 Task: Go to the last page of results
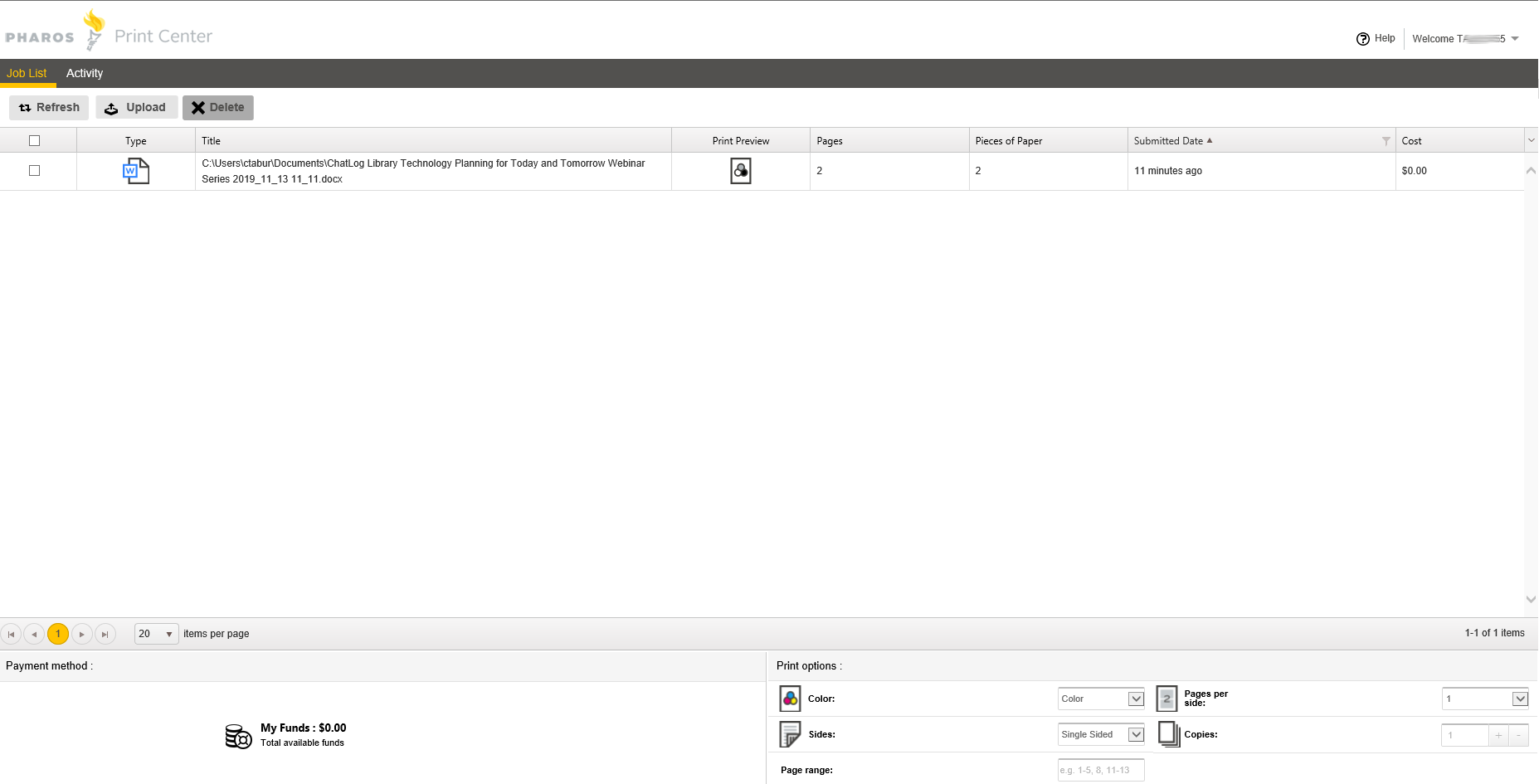[105, 635]
